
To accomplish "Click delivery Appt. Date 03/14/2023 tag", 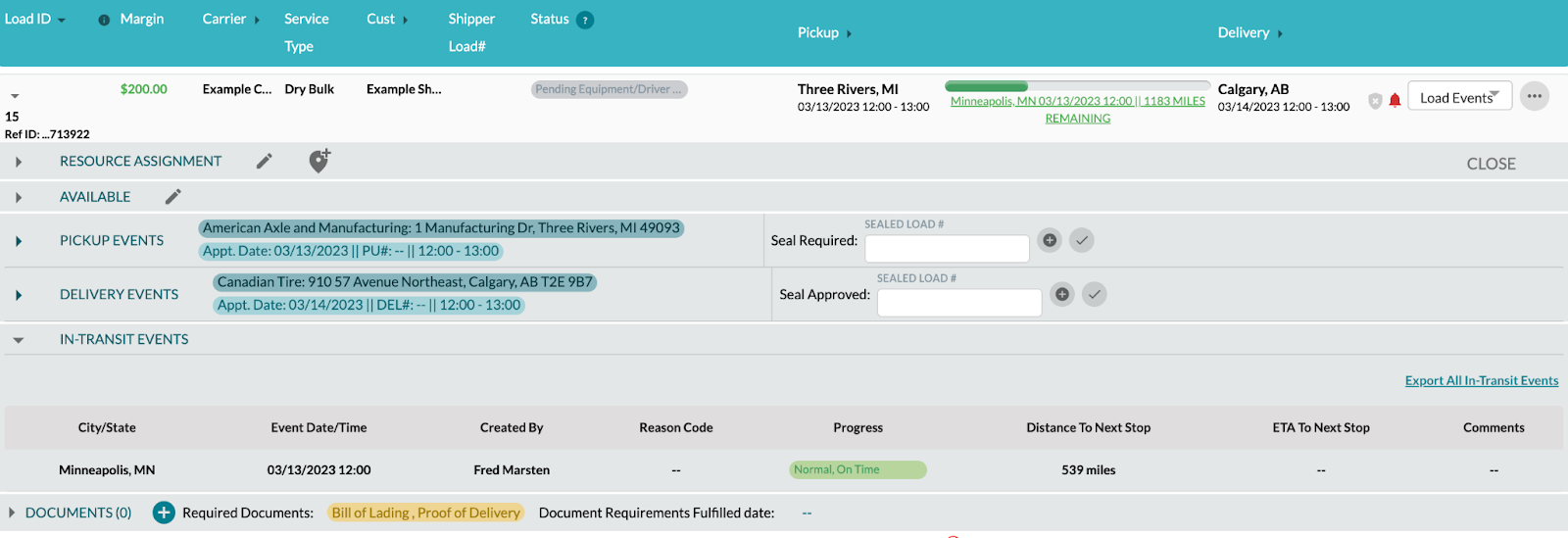I will 368,305.
